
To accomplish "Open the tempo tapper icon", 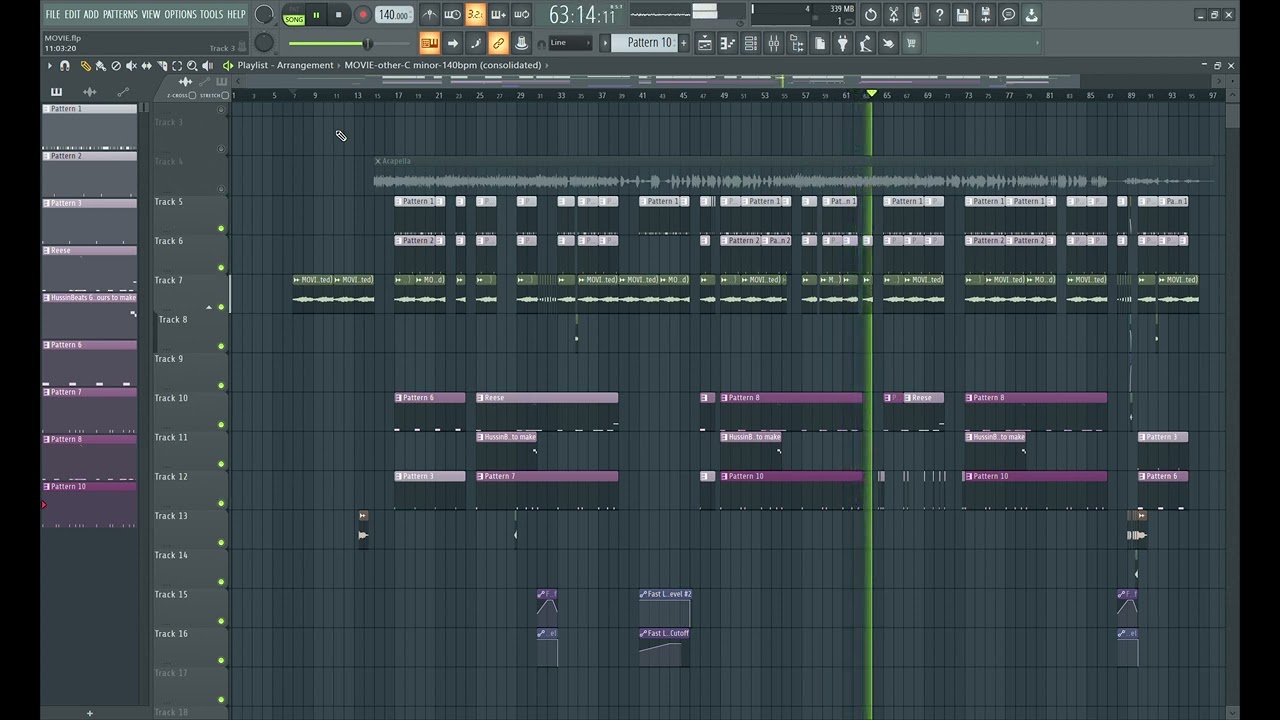I will [x=865, y=43].
